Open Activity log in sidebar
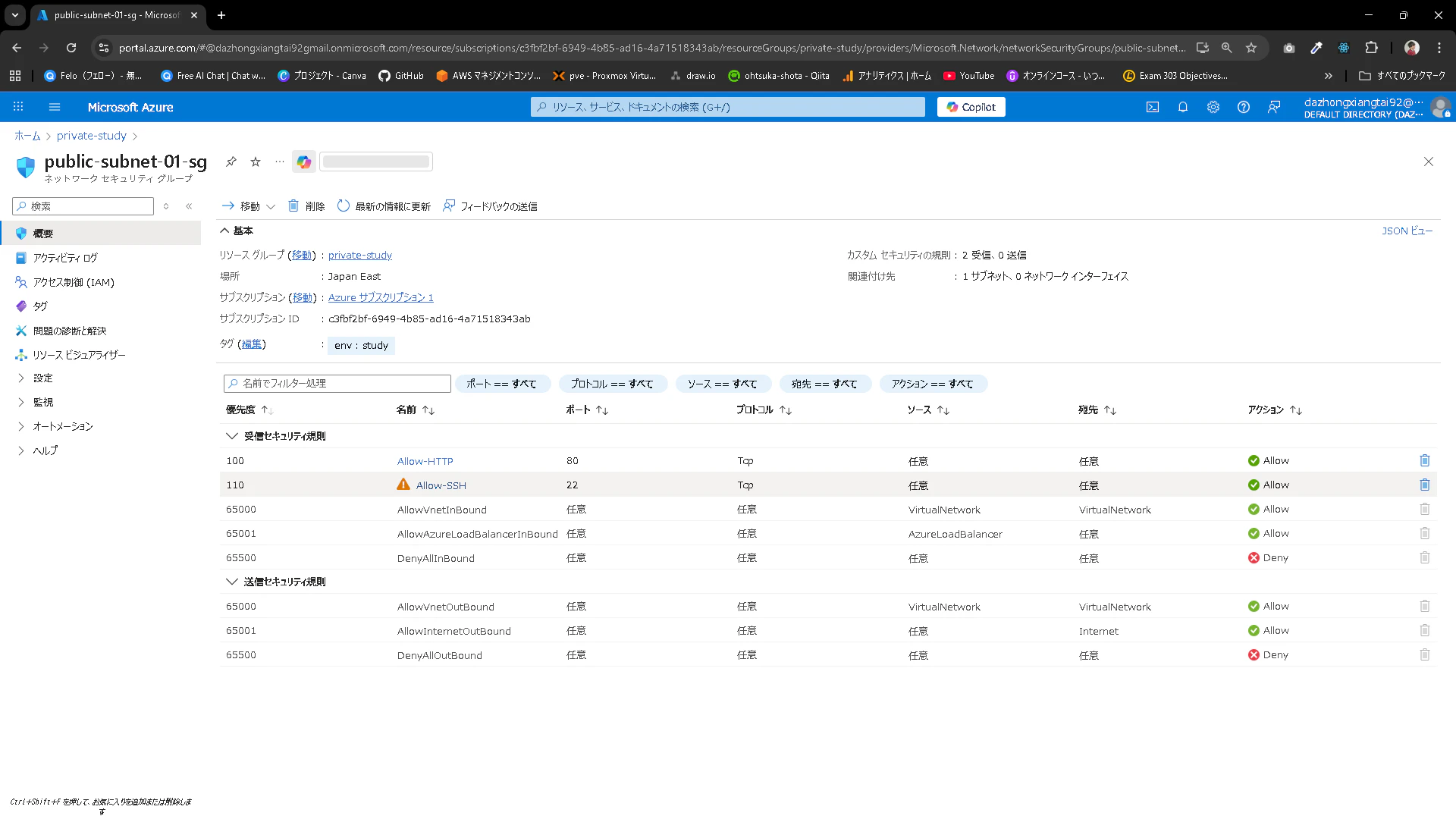Viewport: 1456px width, 819px height. 64,258
